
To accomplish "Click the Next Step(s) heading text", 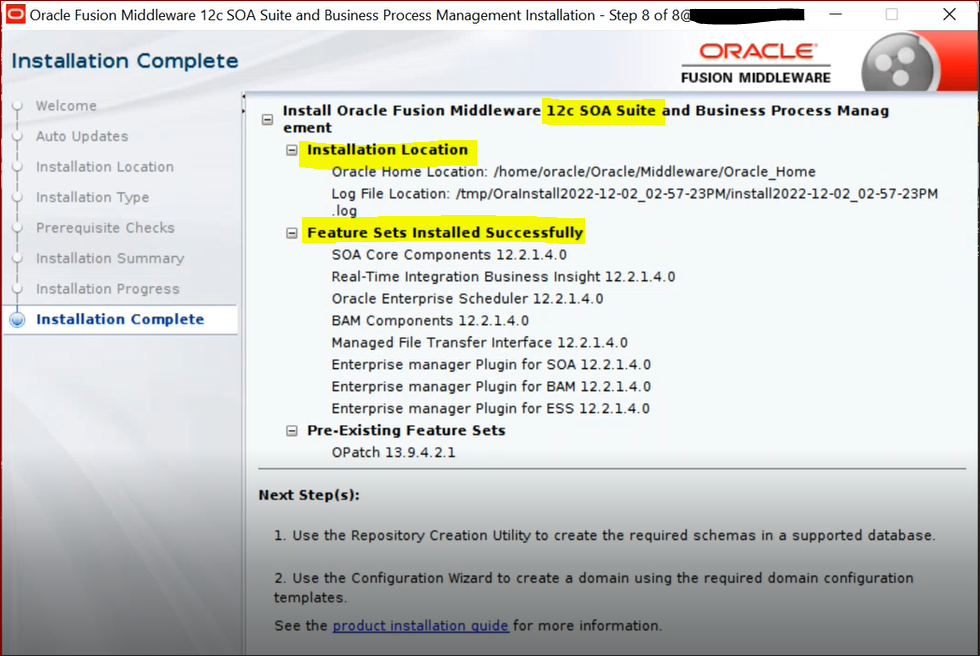I will coord(309,495).
